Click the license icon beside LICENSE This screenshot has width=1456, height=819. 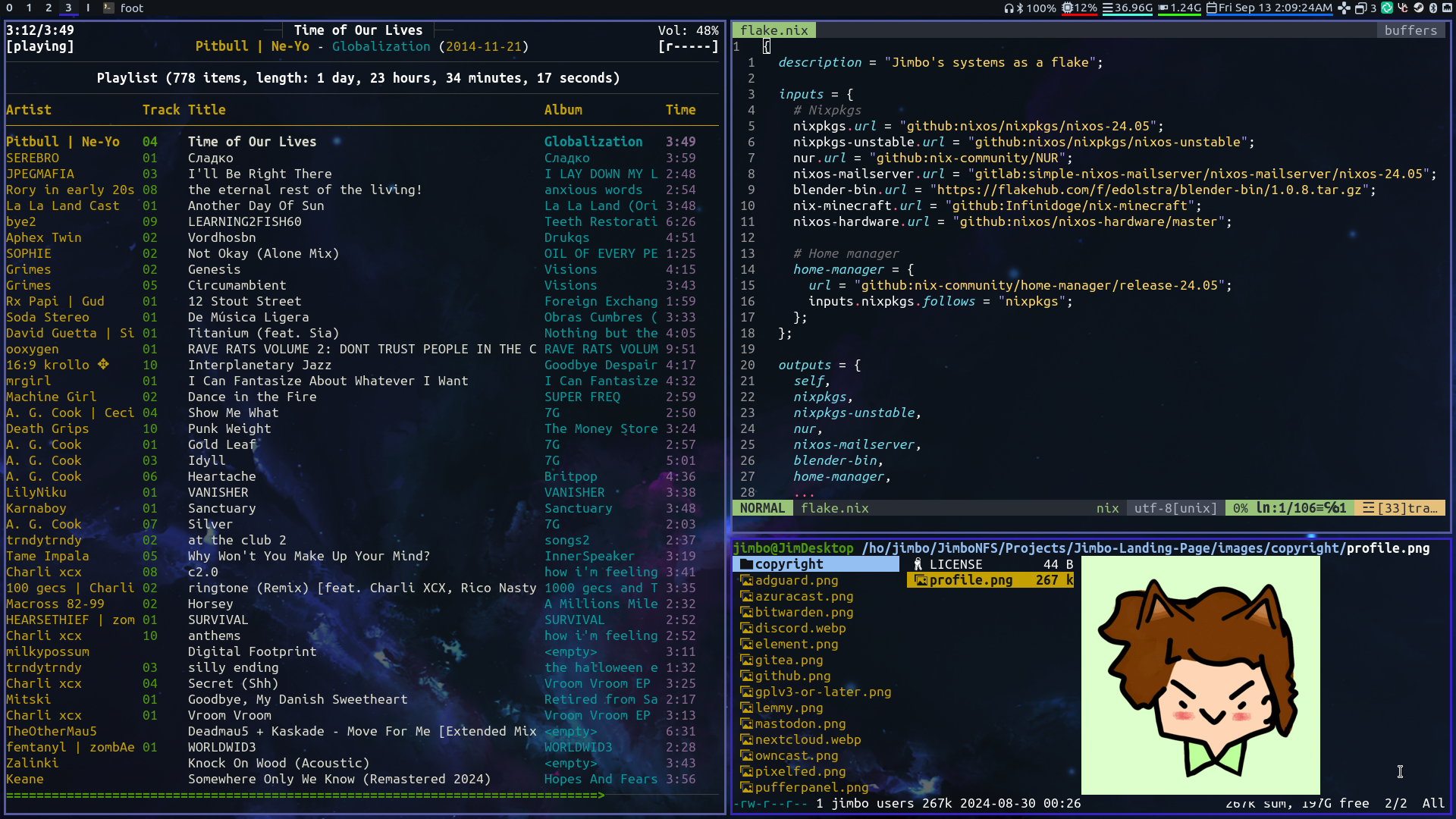tap(918, 564)
